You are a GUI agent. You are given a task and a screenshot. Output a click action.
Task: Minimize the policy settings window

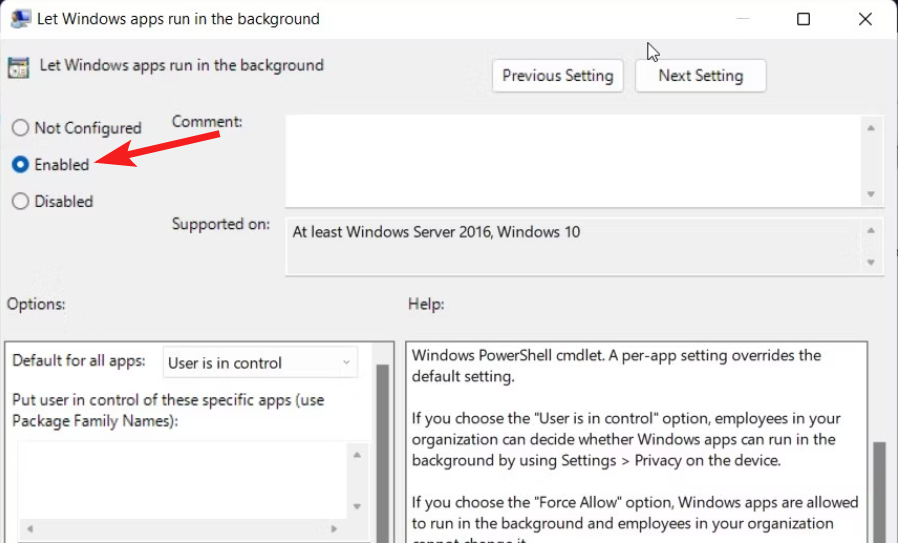pyautogui.click(x=742, y=19)
